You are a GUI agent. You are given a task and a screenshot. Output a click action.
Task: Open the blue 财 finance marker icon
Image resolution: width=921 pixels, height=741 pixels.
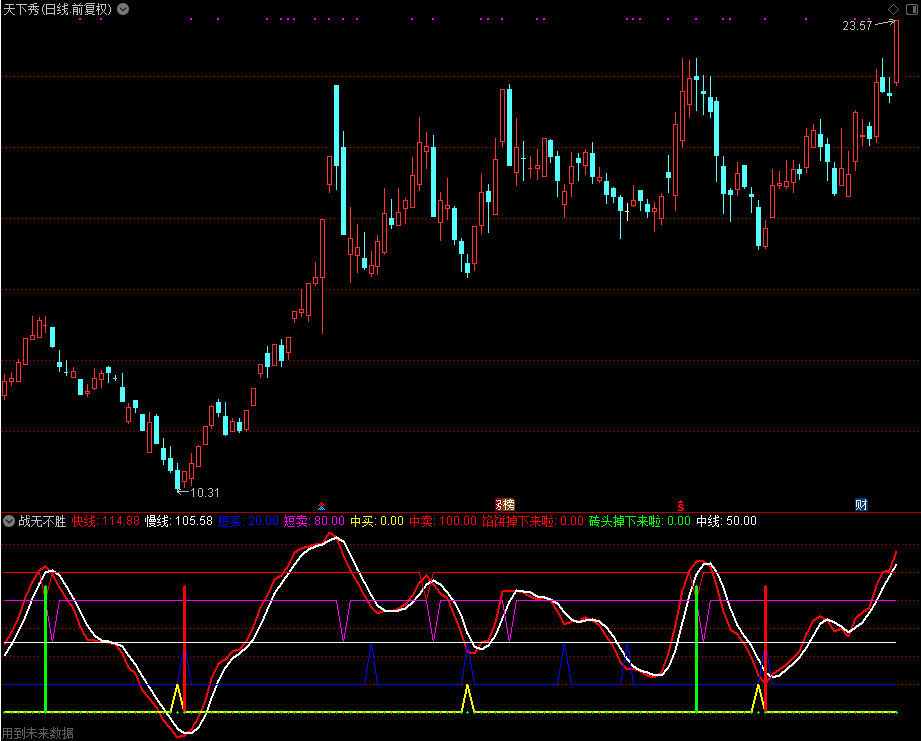tap(860, 503)
